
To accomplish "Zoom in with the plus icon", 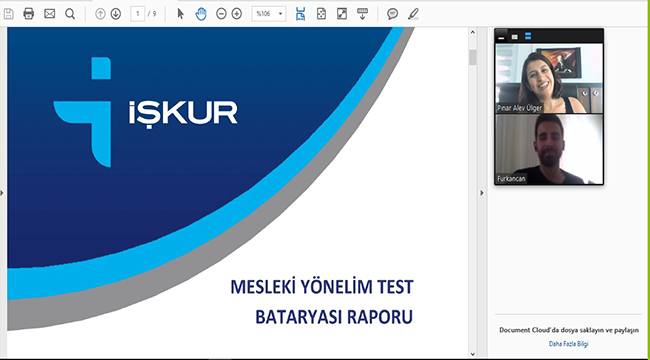I will coord(237,14).
